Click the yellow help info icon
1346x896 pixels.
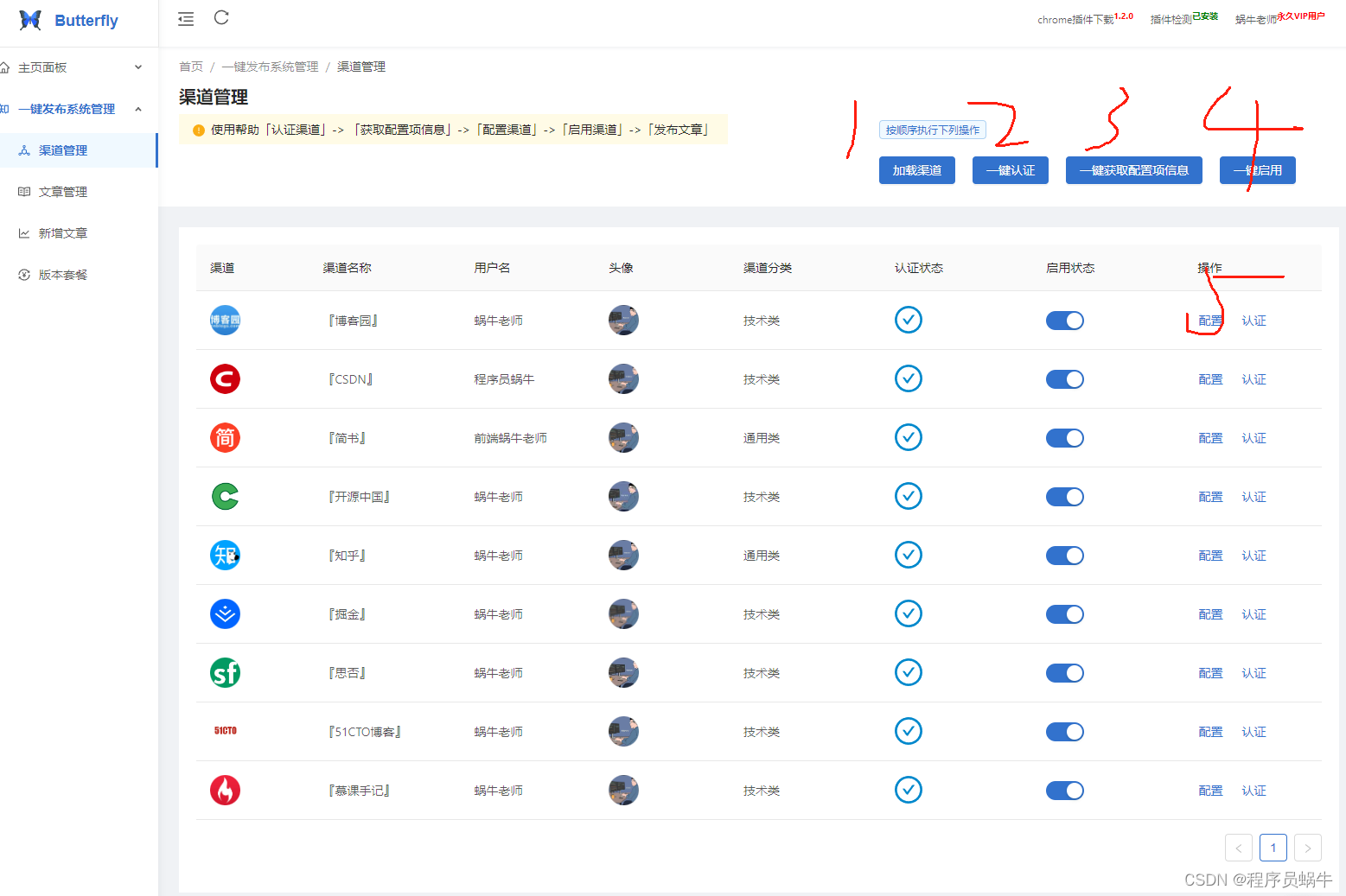(x=199, y=130)
